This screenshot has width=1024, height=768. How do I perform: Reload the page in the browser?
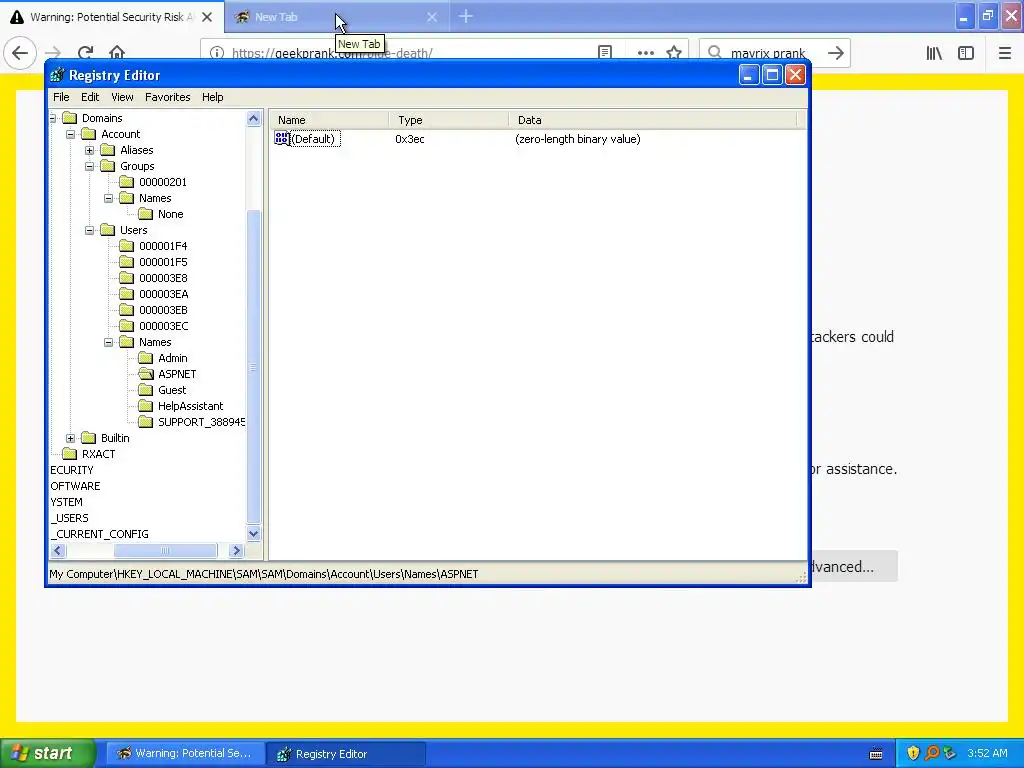(x=85, y=53)
